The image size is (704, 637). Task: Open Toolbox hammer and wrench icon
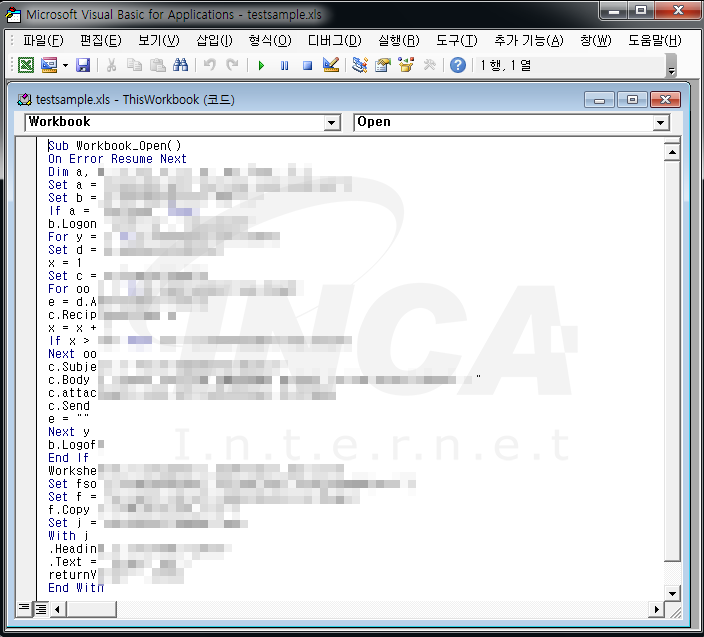pos(429,66)
